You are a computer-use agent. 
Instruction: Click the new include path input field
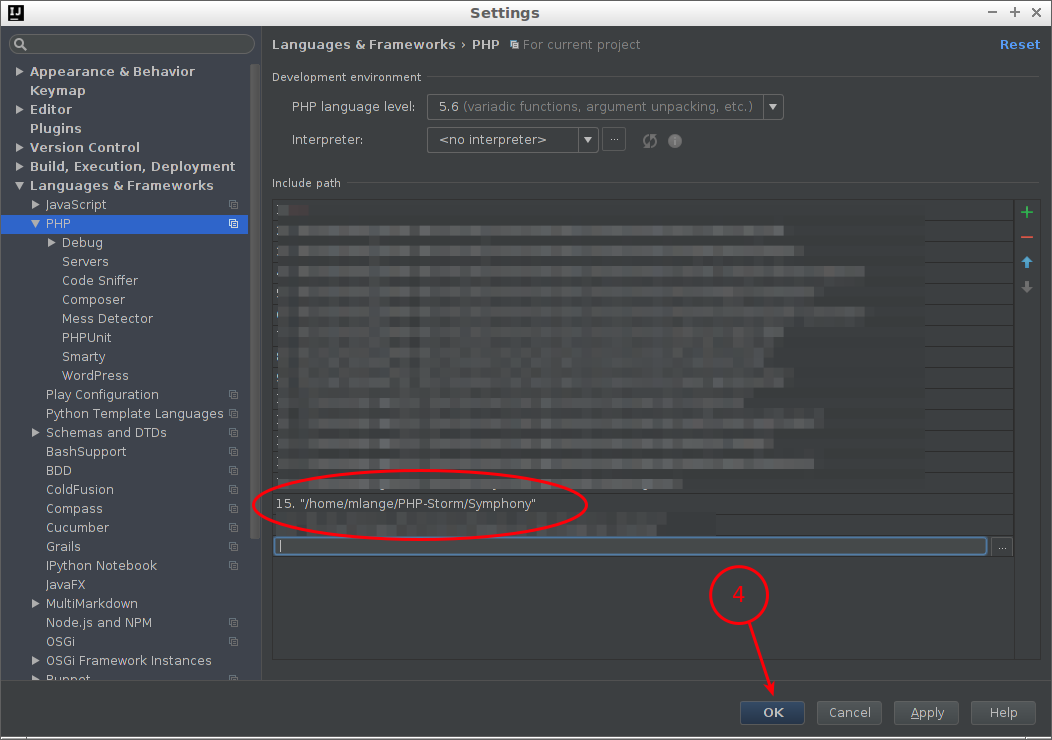click(x=630, y=546)
